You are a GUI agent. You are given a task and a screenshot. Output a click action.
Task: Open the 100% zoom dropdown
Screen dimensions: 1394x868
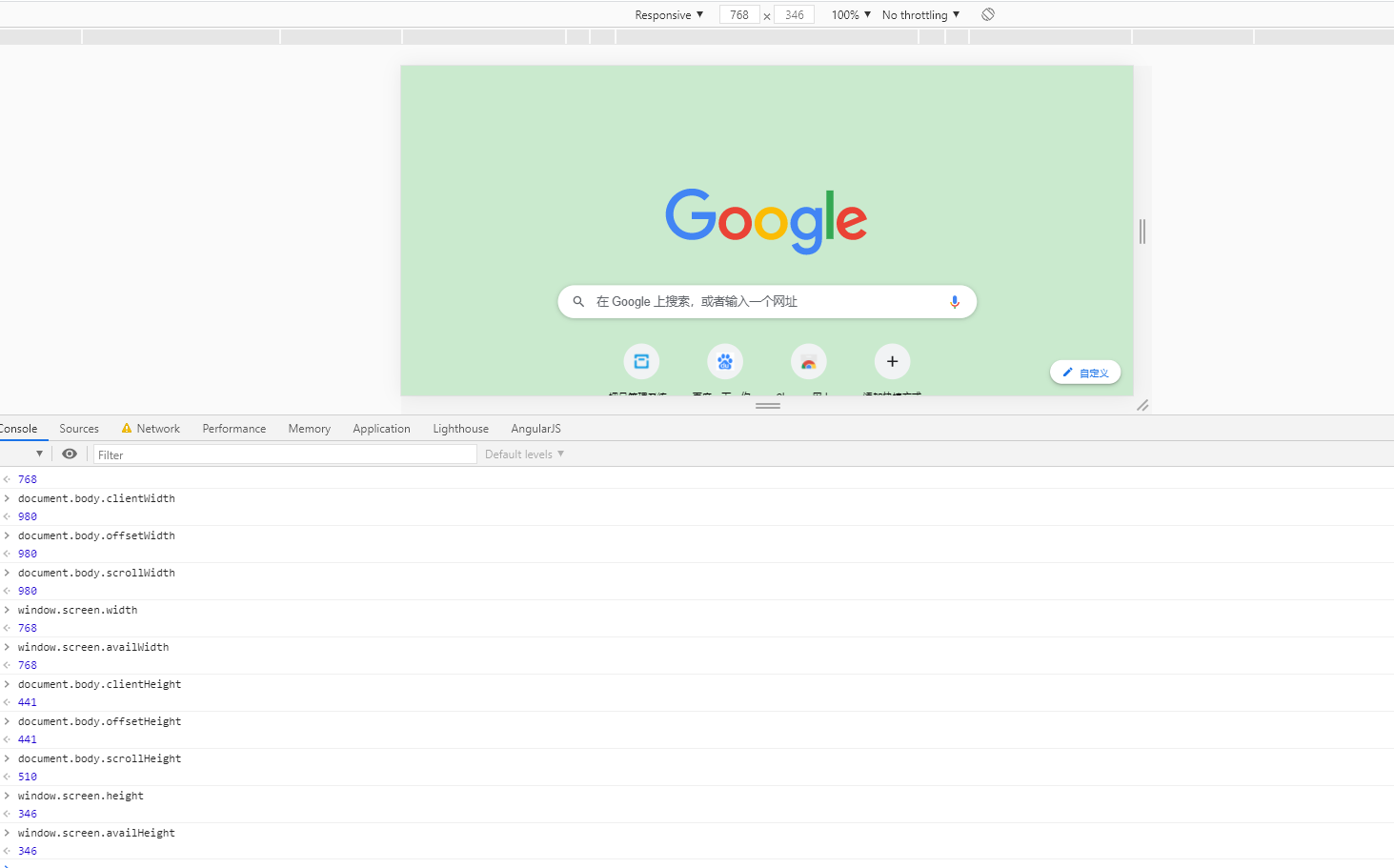click(851, 14)
